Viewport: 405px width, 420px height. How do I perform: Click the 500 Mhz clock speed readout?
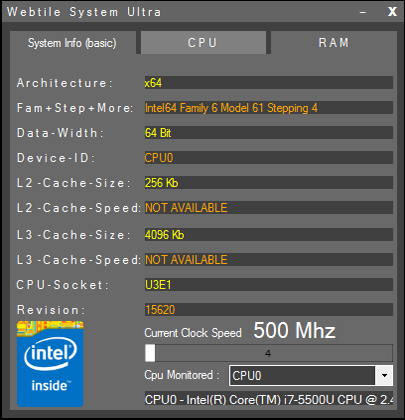click(294, 331)
